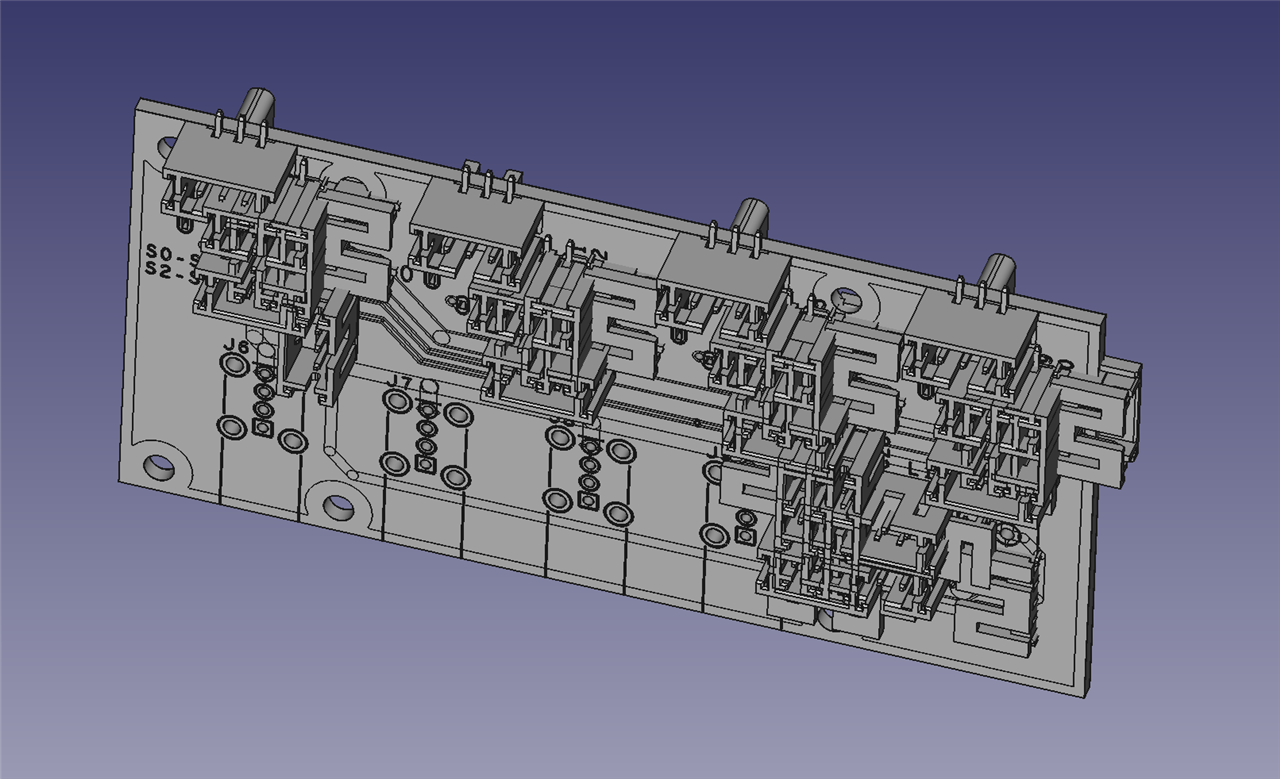1280x779 pixels.
Task: Select the J7 silkscreen label
Action: (x=399, y=382)
